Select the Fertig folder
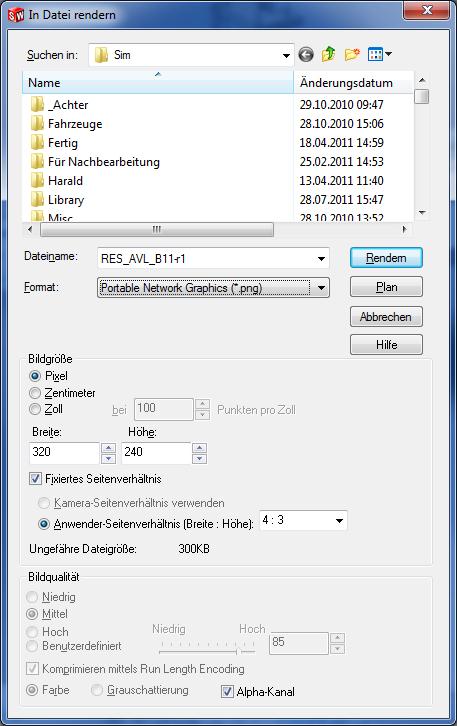 [x=54, y=143]
